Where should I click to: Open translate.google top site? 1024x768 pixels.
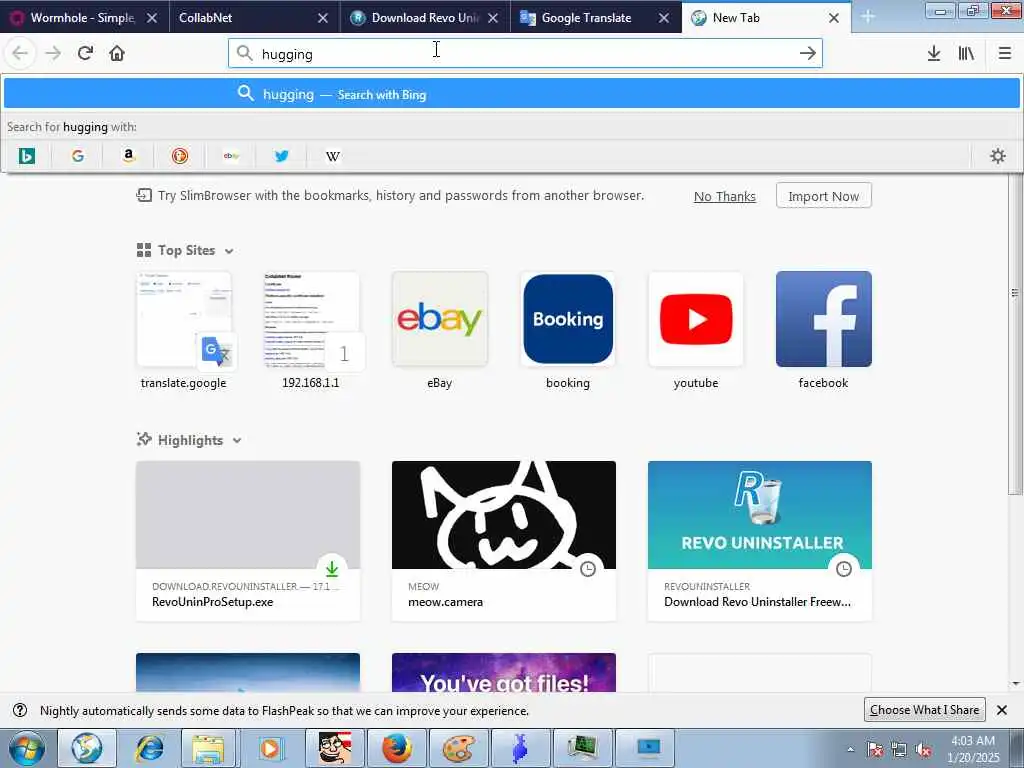click(x=184, y=332)
